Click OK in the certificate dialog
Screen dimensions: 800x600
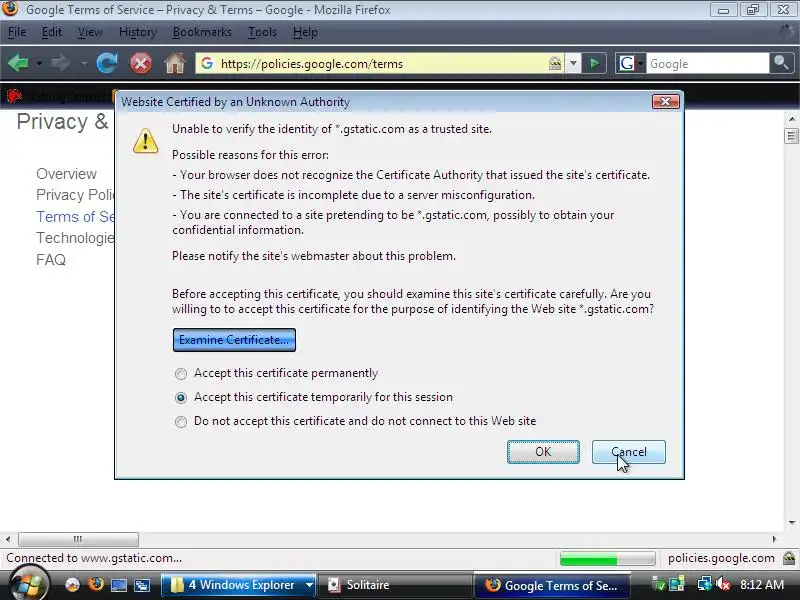click(543, 452)
